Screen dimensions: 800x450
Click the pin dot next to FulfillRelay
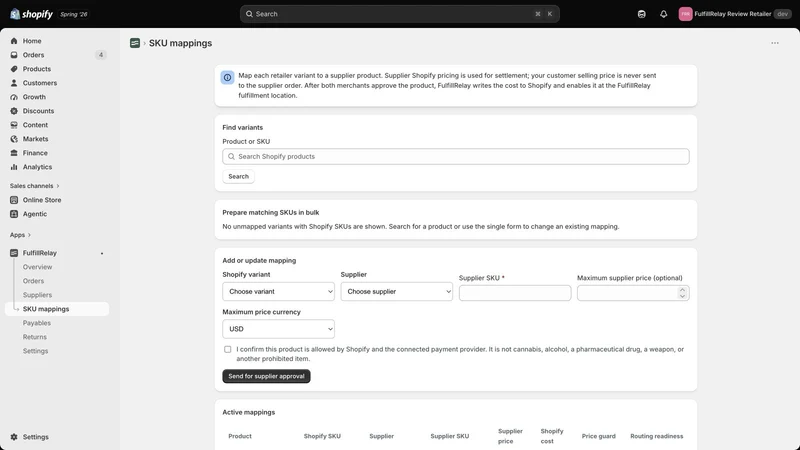[102, 254]
